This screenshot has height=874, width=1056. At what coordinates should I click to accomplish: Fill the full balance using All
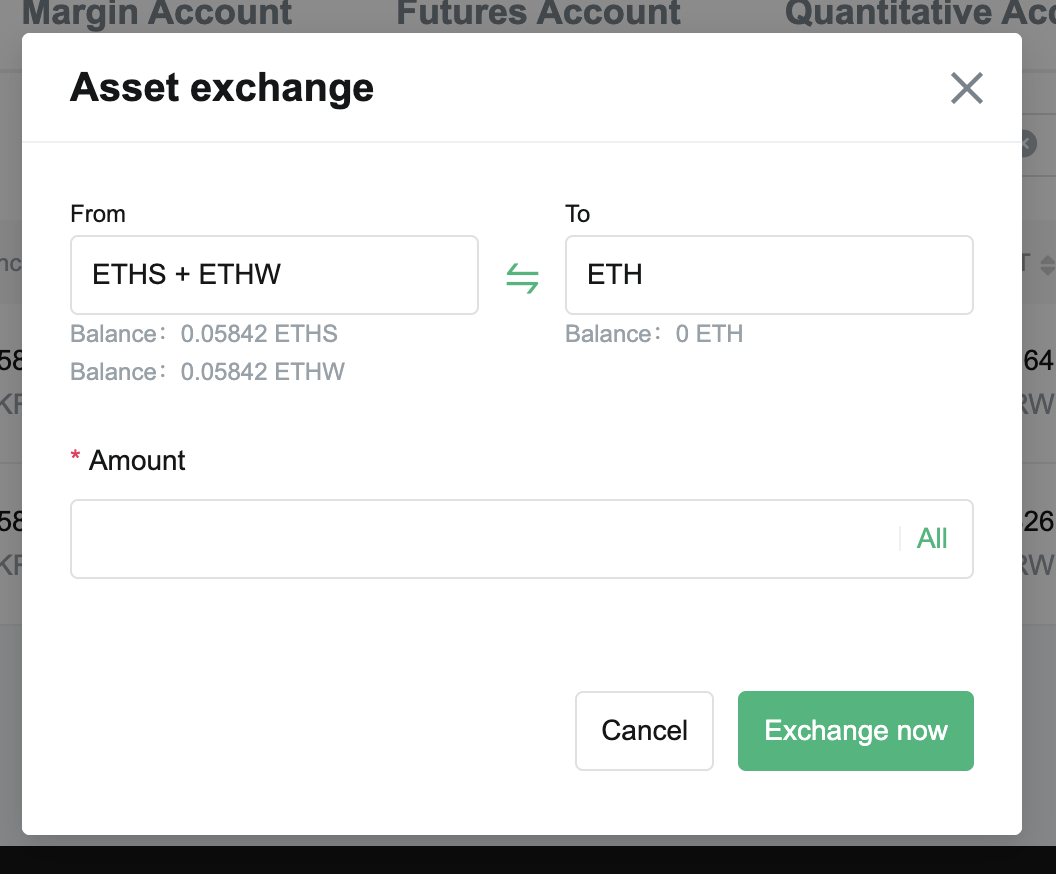(x=931, y=539)
